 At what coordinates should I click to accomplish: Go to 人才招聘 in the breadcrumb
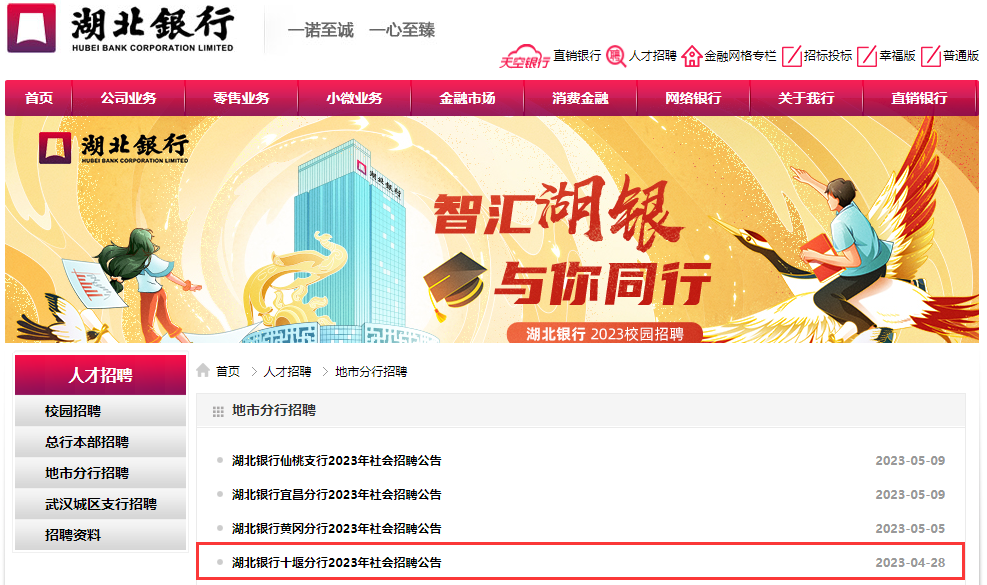(x=287, y=372)
